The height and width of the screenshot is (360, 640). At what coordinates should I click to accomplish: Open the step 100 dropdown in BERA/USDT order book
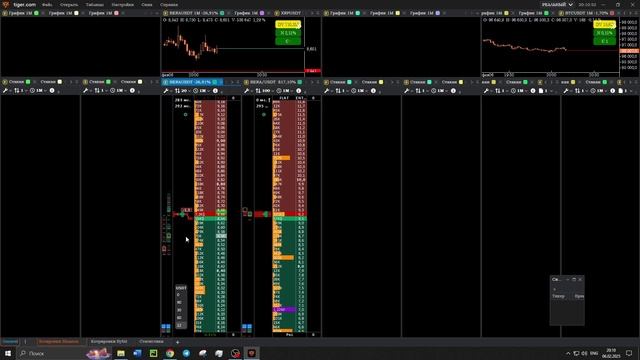(268, 91)
